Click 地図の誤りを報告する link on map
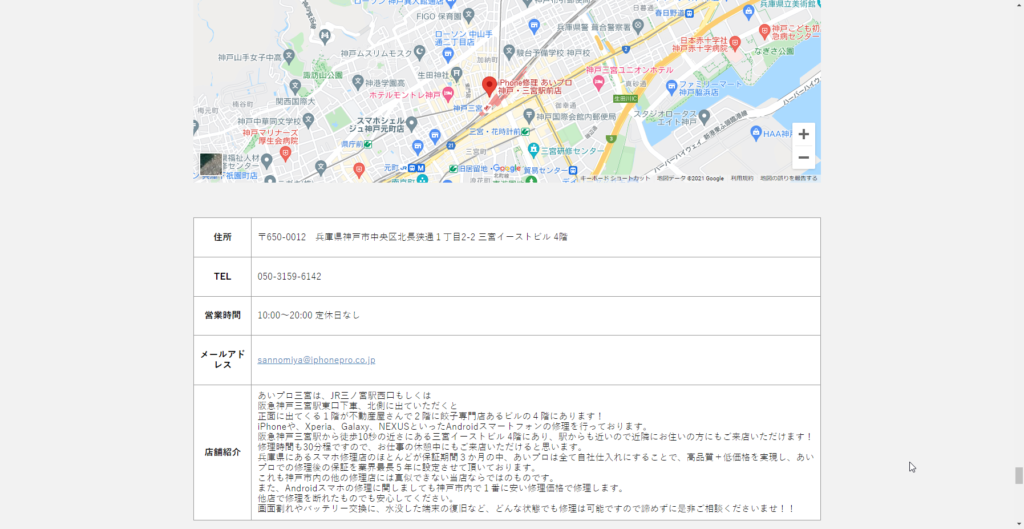The width and height of the screenshot is (1024, 529). point(789,178)
